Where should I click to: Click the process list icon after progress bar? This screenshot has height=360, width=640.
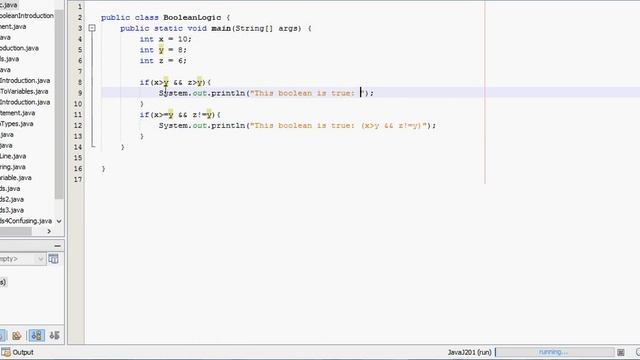[621, 352]
